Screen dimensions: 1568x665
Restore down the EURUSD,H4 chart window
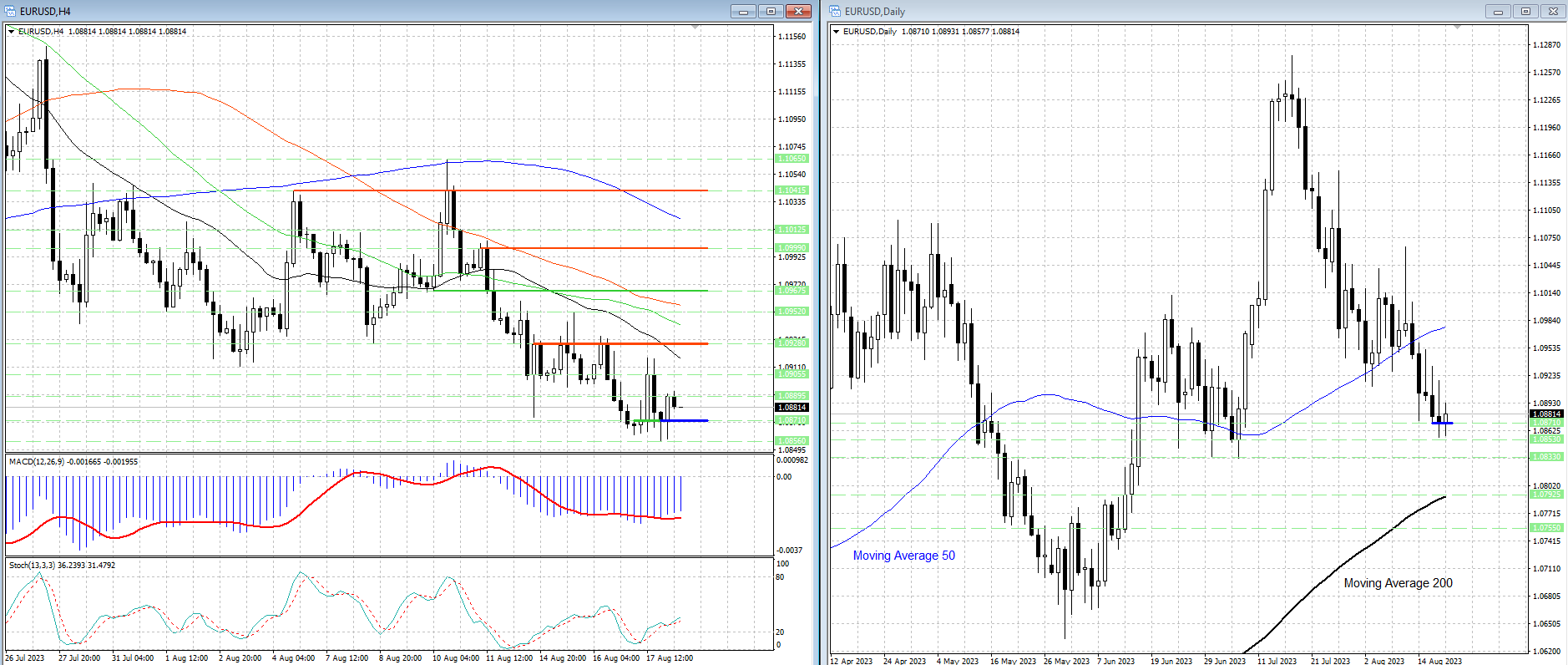click(x=771, y=11)
